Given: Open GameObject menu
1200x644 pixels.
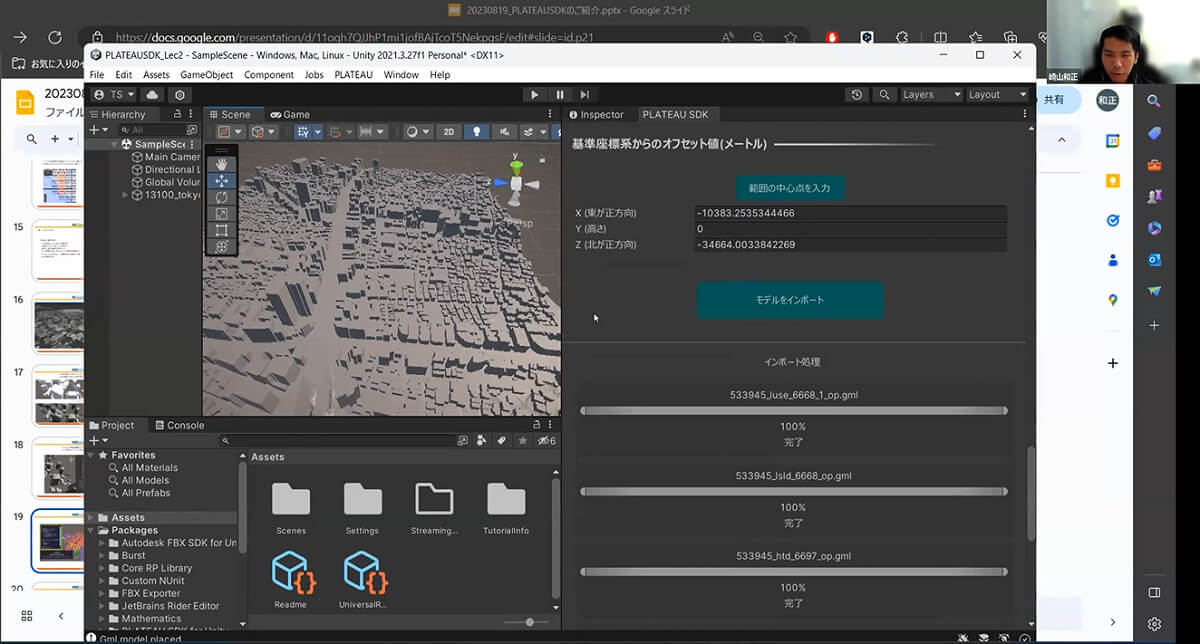Looking at the screenshot, I should click(207, 75).
